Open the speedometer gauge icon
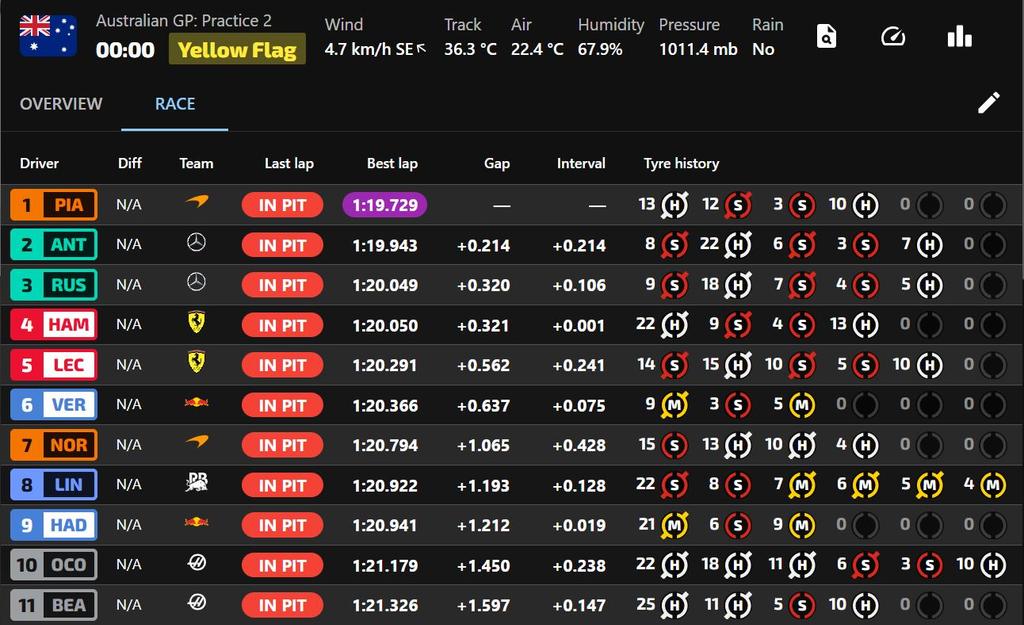This screenshot has width=1024, height=625. coord(893,37)
